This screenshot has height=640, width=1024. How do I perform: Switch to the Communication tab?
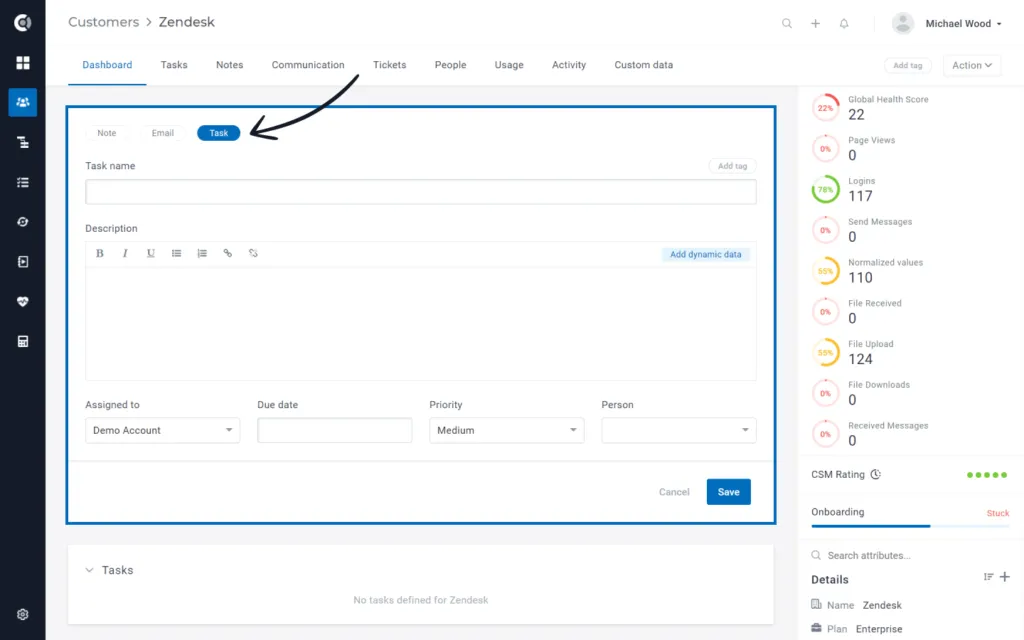click(308, 65)
